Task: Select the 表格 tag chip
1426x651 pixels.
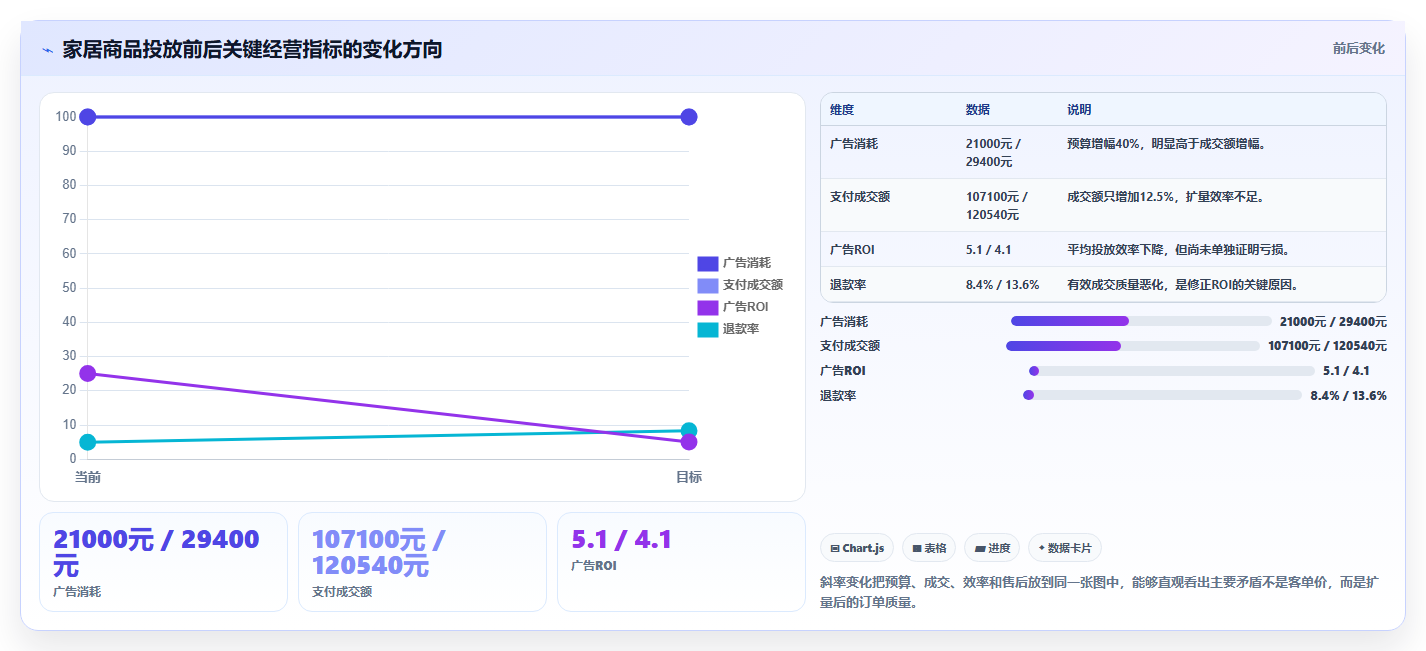Action: 929,548
